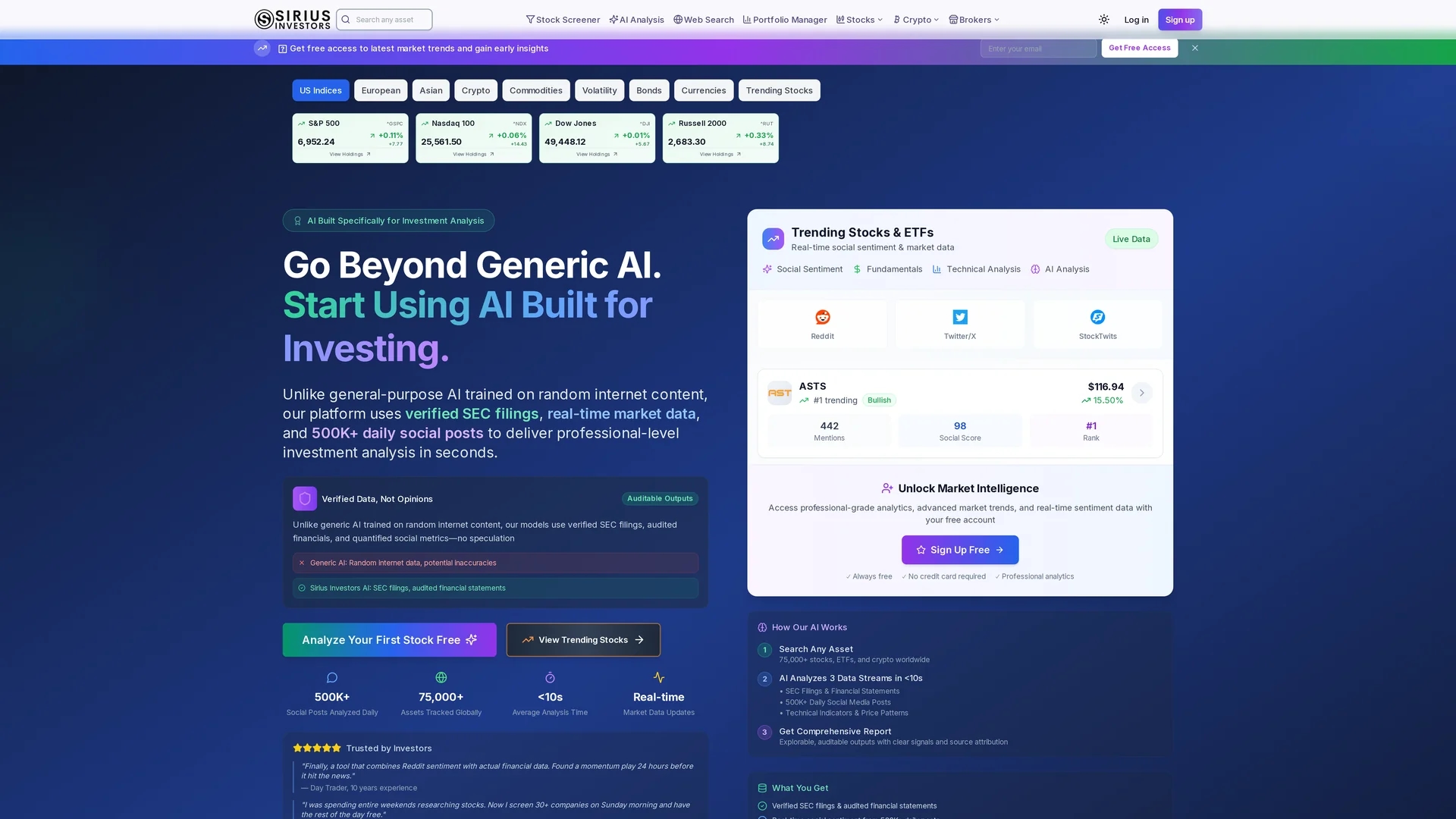The image size is (1456, 819).
Task: Click the award icon in AI Built badge
Action: [298, 221]
